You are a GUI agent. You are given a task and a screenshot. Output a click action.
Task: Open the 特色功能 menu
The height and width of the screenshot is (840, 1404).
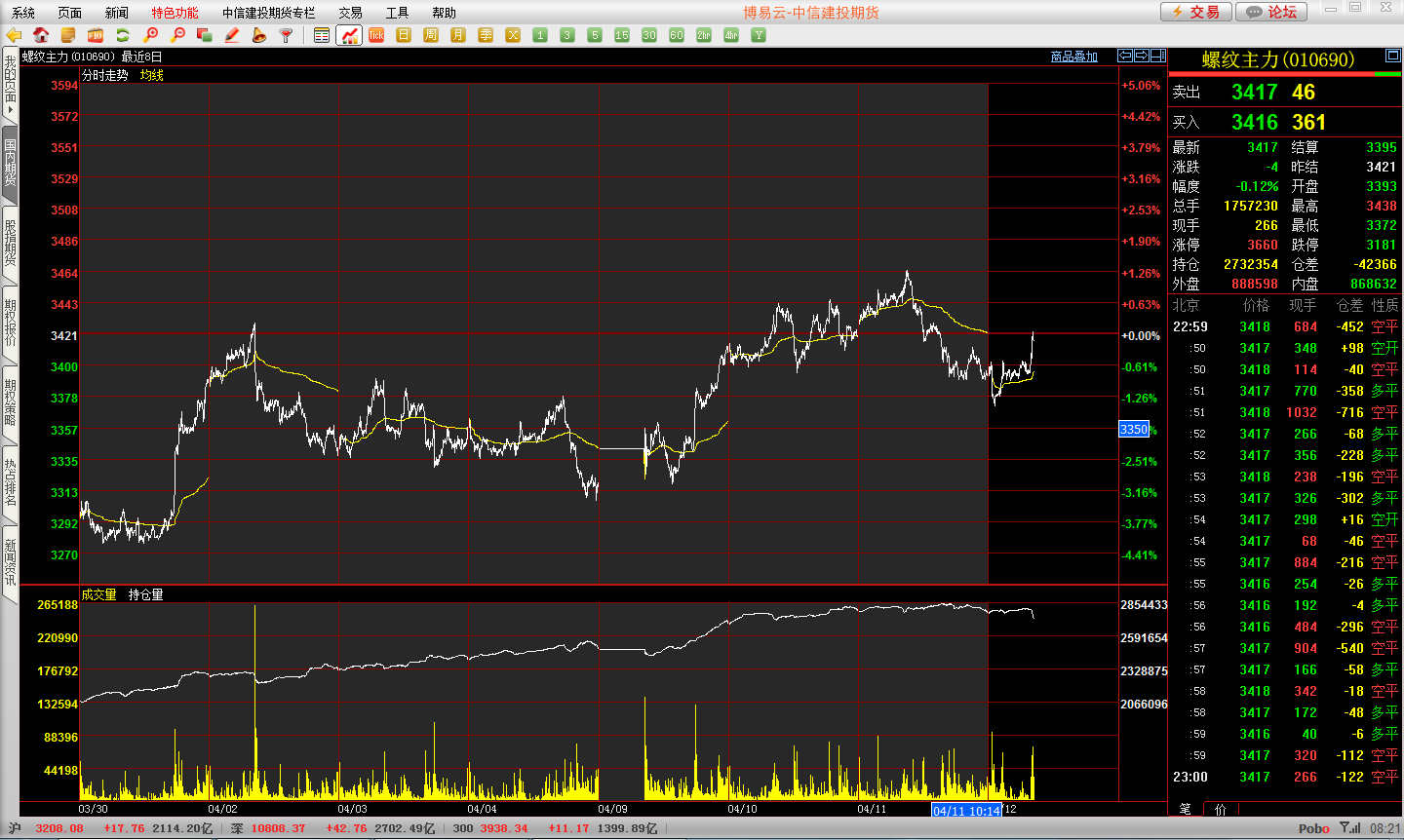175,13
